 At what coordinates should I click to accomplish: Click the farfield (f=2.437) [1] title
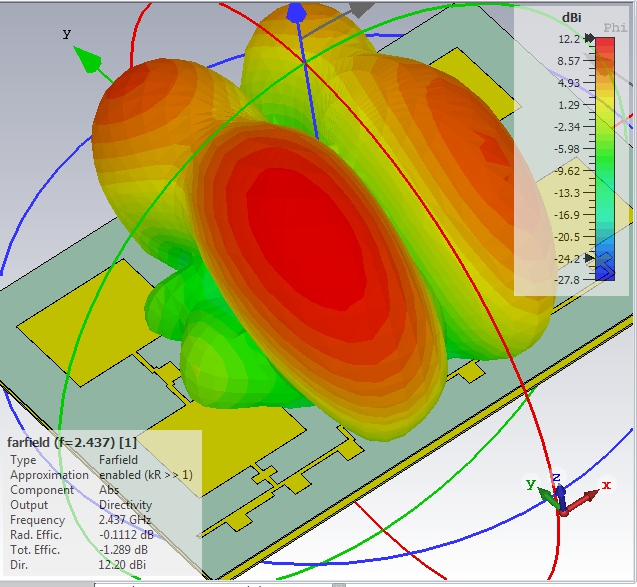coord(72,442)
